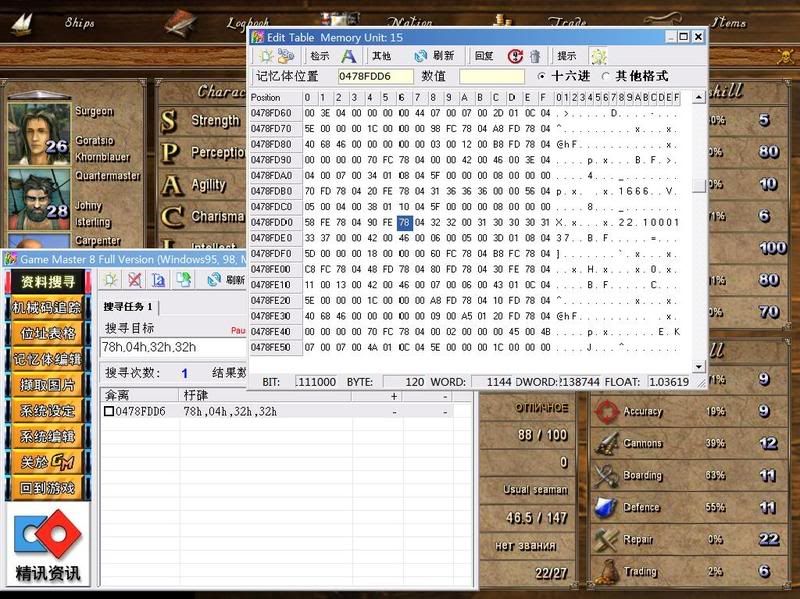Image resolution: width=800 pixels, height=599 pixels.
Task: Click the 其他 button in Edit Table toolbar
Action: pyautogui.click(x=381, y=56)
